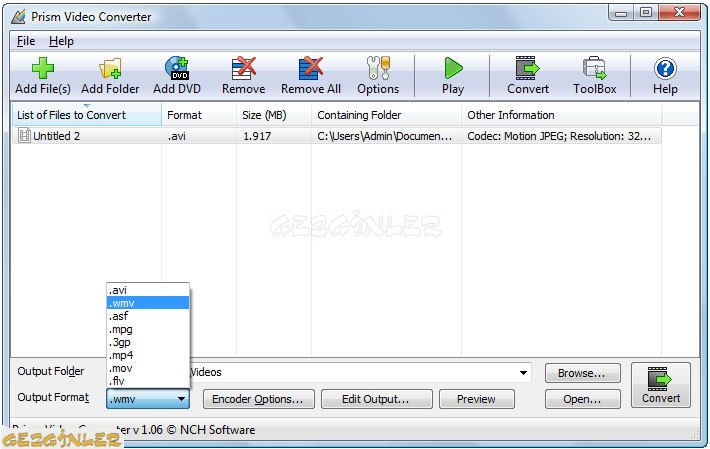Viewport: 710px width, 449px height.
Task: Click the Encoder Options... button
Action: coord(259,399)
